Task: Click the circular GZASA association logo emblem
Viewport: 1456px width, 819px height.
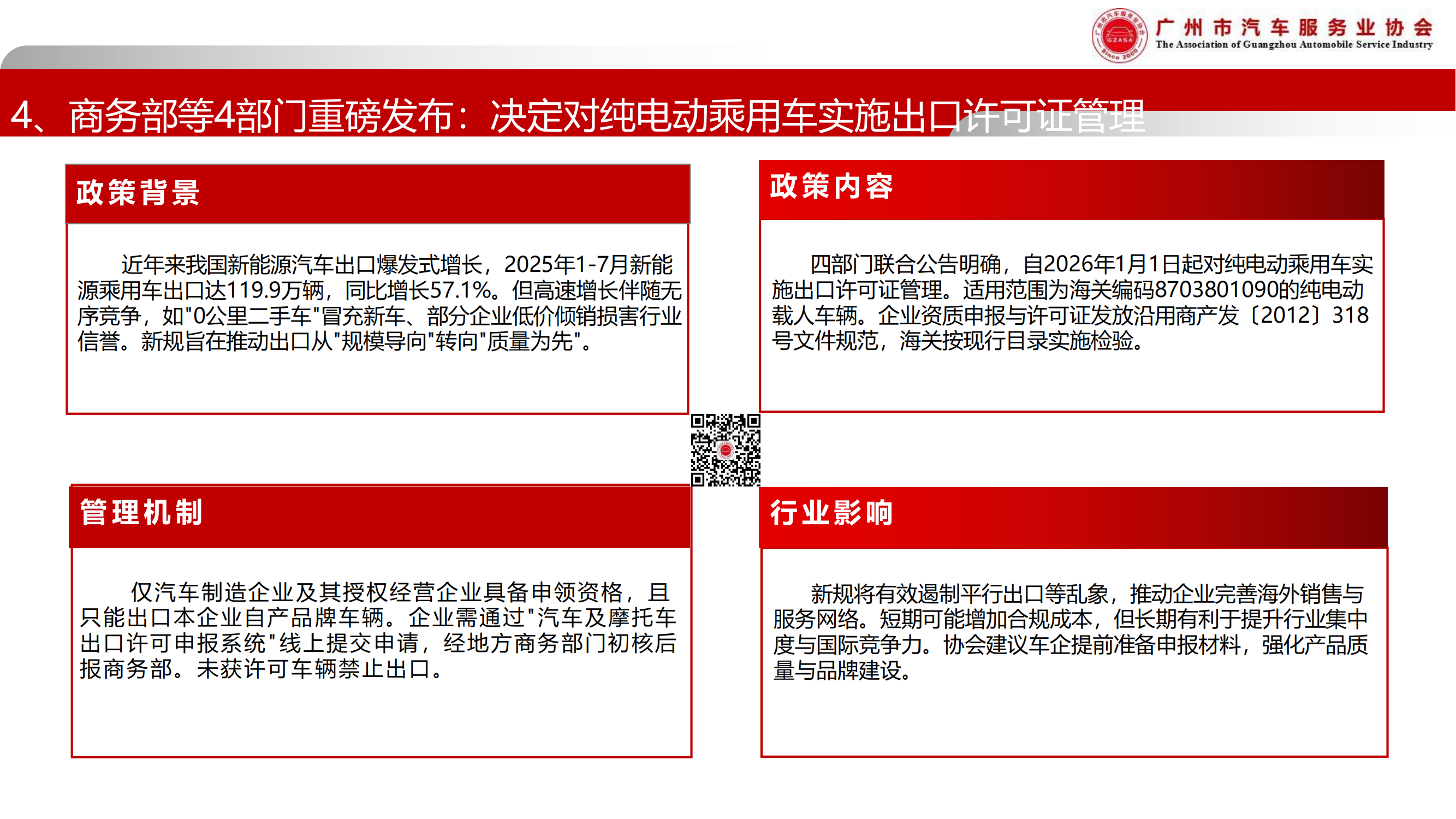Action: click(x=1119, y=35)
